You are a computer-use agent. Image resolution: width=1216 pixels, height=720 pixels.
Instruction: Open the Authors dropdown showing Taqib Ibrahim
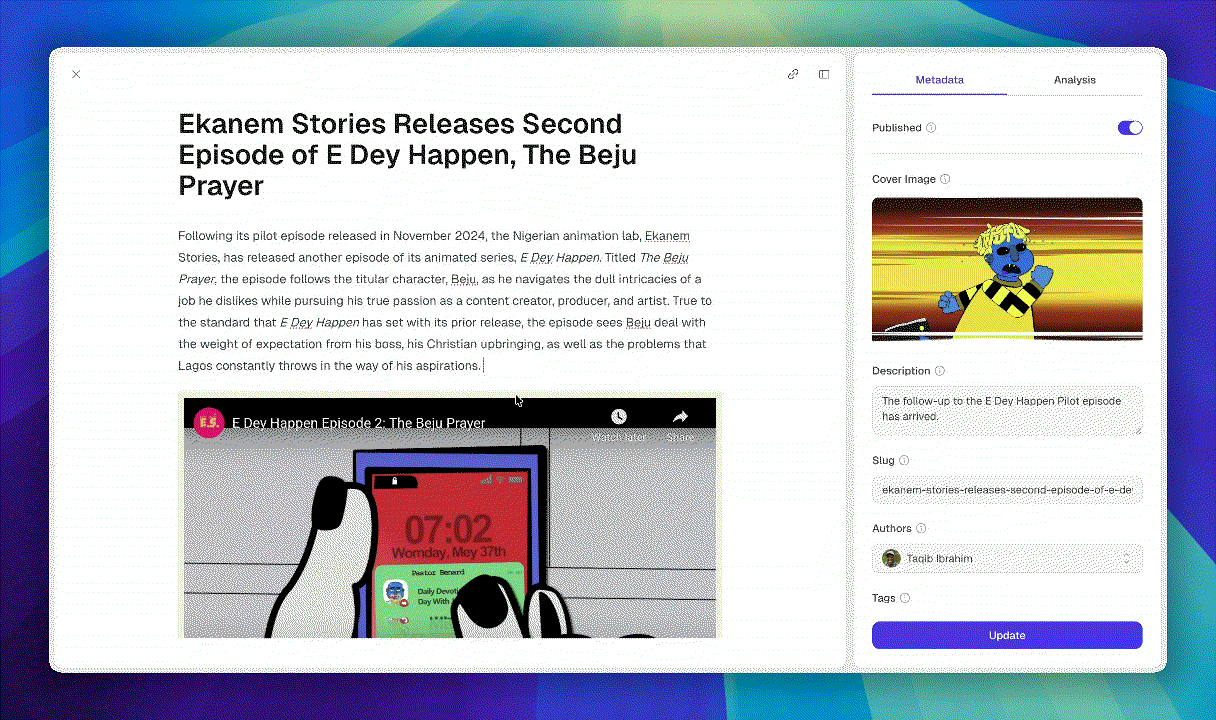pos(1006,559)
